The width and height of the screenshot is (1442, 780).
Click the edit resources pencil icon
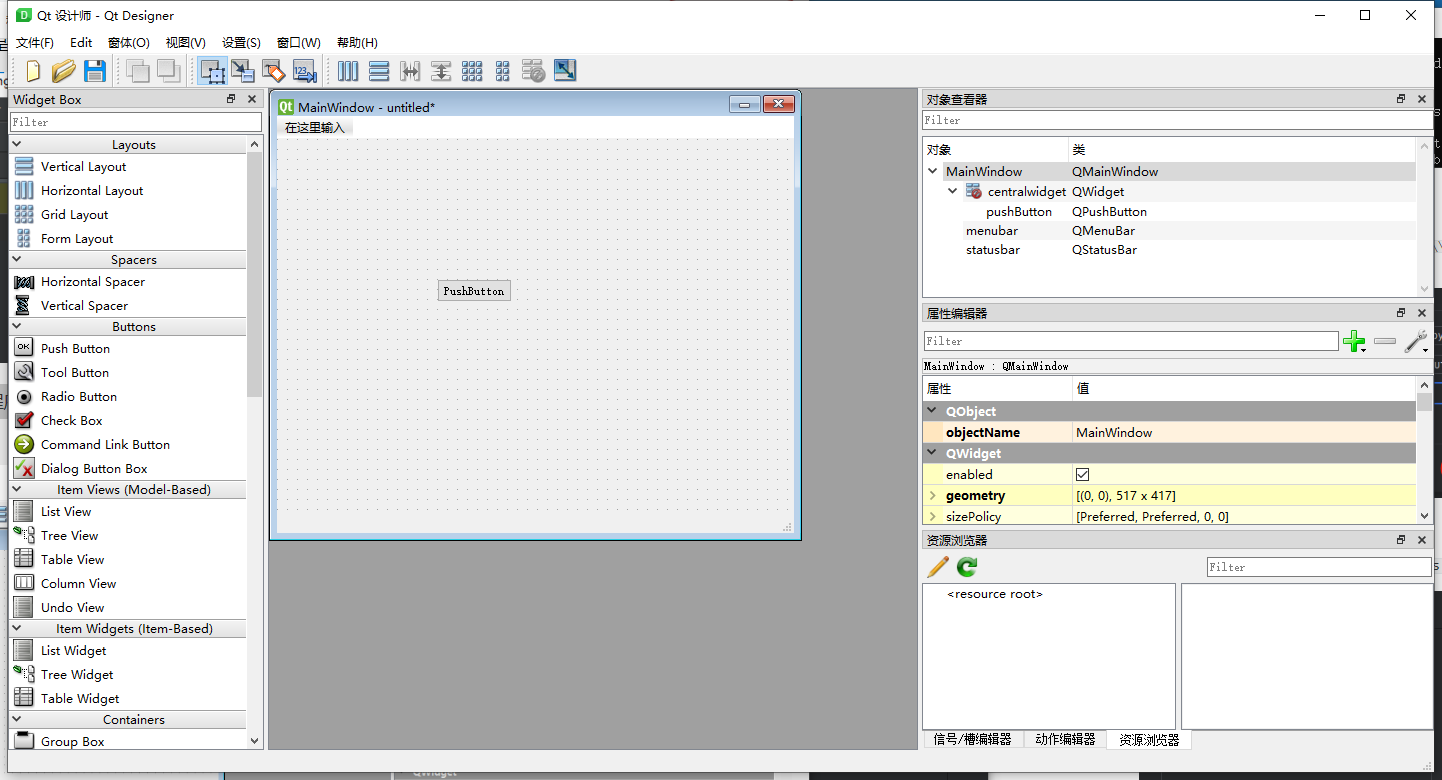tap(938, 567)
